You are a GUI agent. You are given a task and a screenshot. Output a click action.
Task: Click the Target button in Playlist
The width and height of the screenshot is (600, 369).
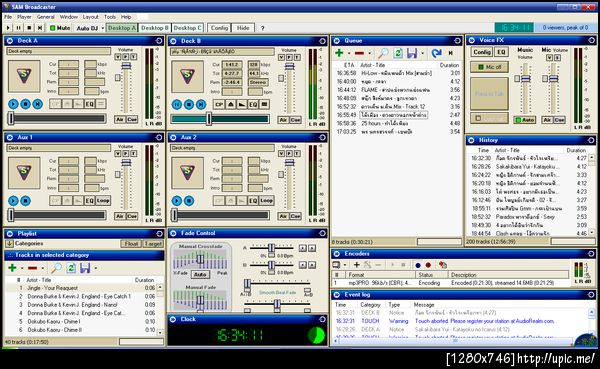(153, 244)
